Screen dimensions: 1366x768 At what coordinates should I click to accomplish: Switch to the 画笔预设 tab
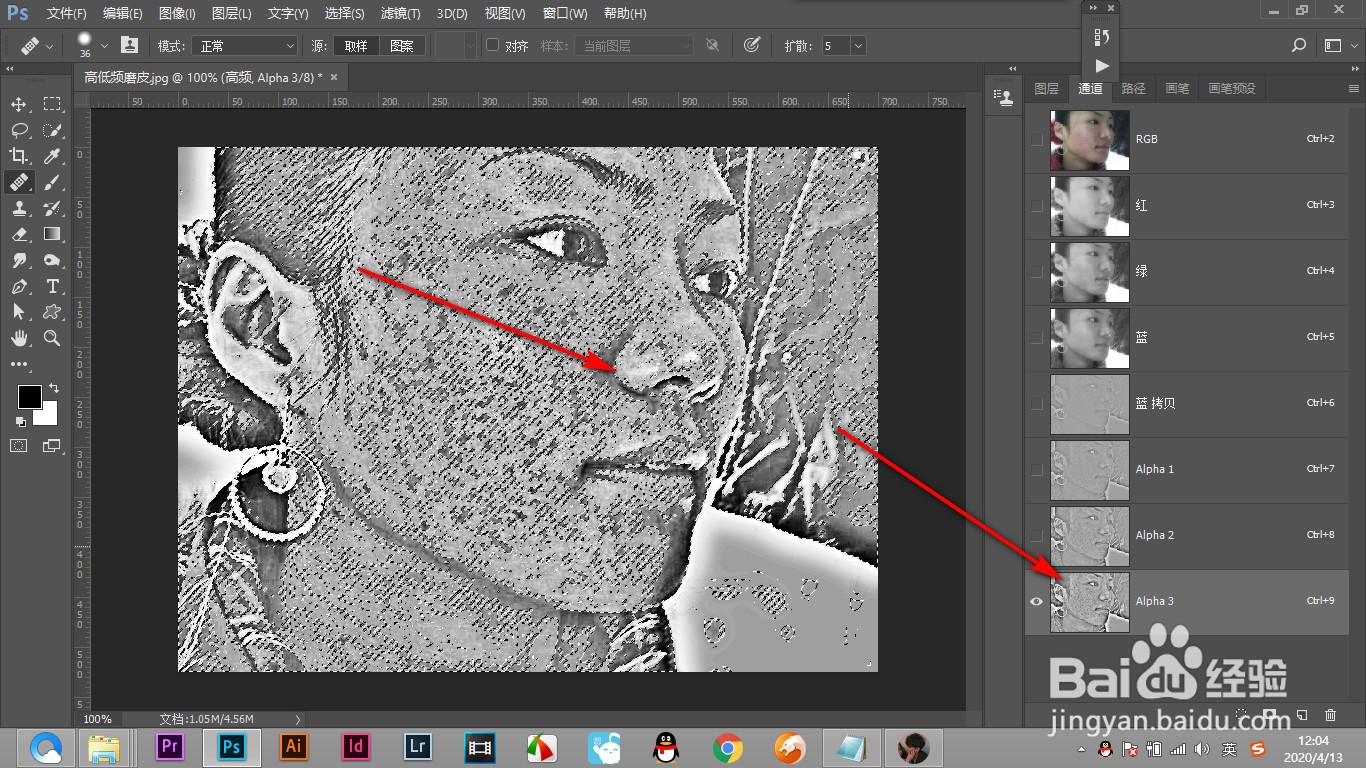tap(1231, 88)
